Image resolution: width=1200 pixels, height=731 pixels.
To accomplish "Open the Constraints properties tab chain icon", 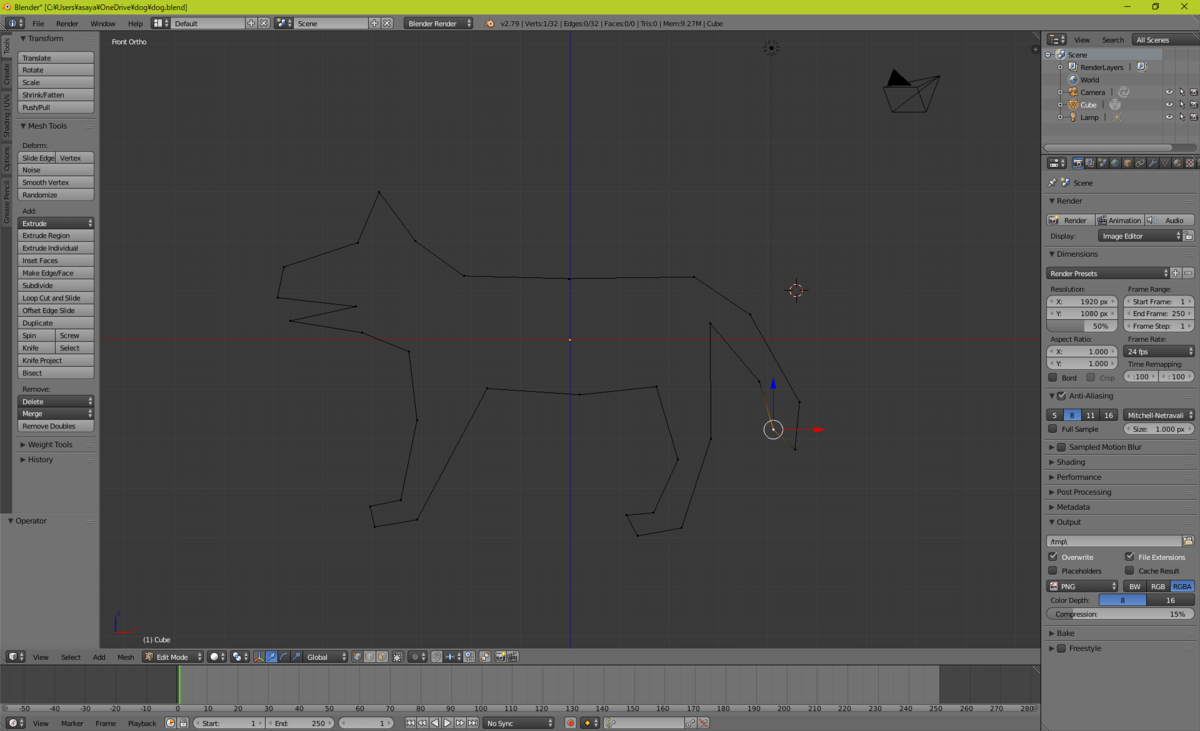I will click(x=1140, y=163).
